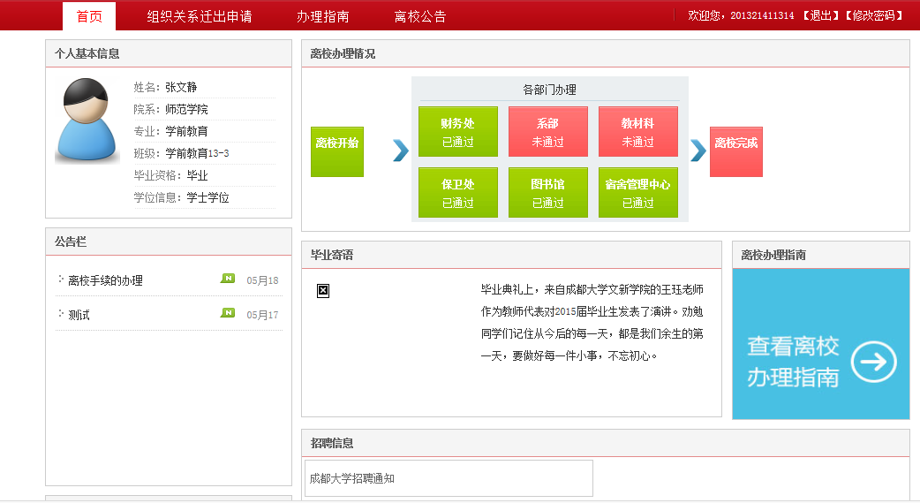Click blue arrow before 离校完成 block
920x503 pixels.
[x=698, y=151]
